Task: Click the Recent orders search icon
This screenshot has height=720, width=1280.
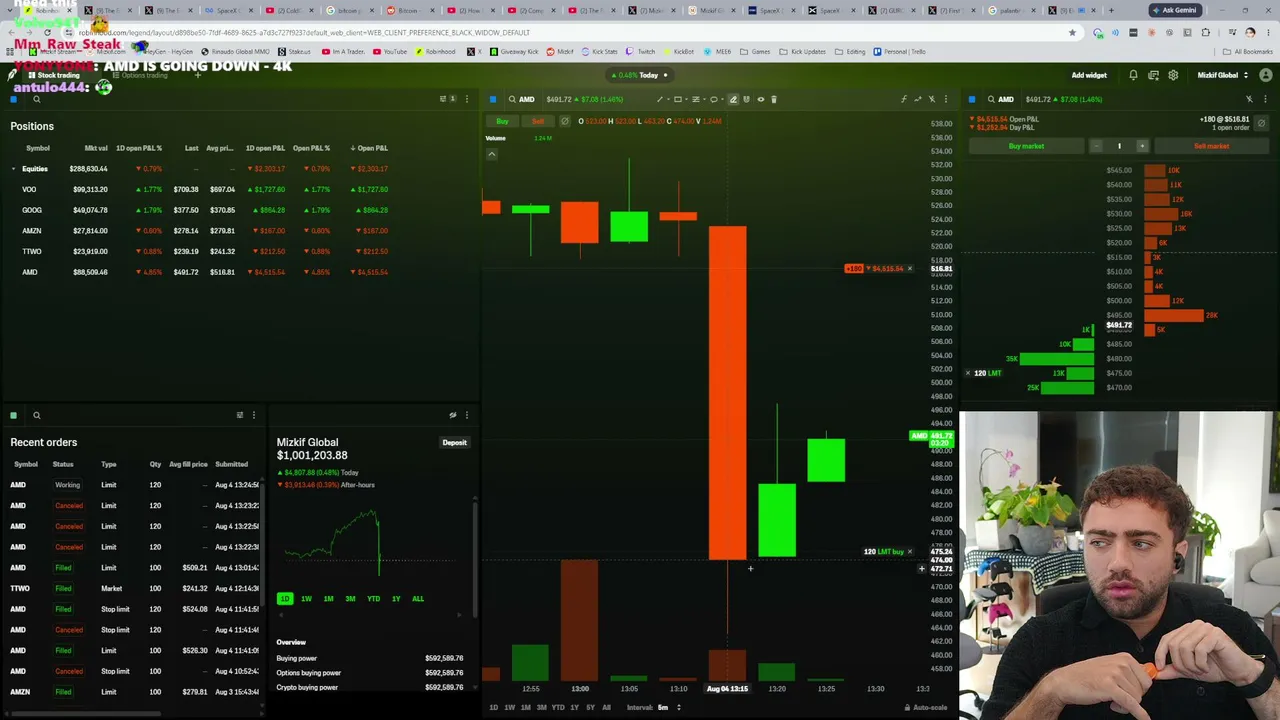Action: click(x=36, y=415)
